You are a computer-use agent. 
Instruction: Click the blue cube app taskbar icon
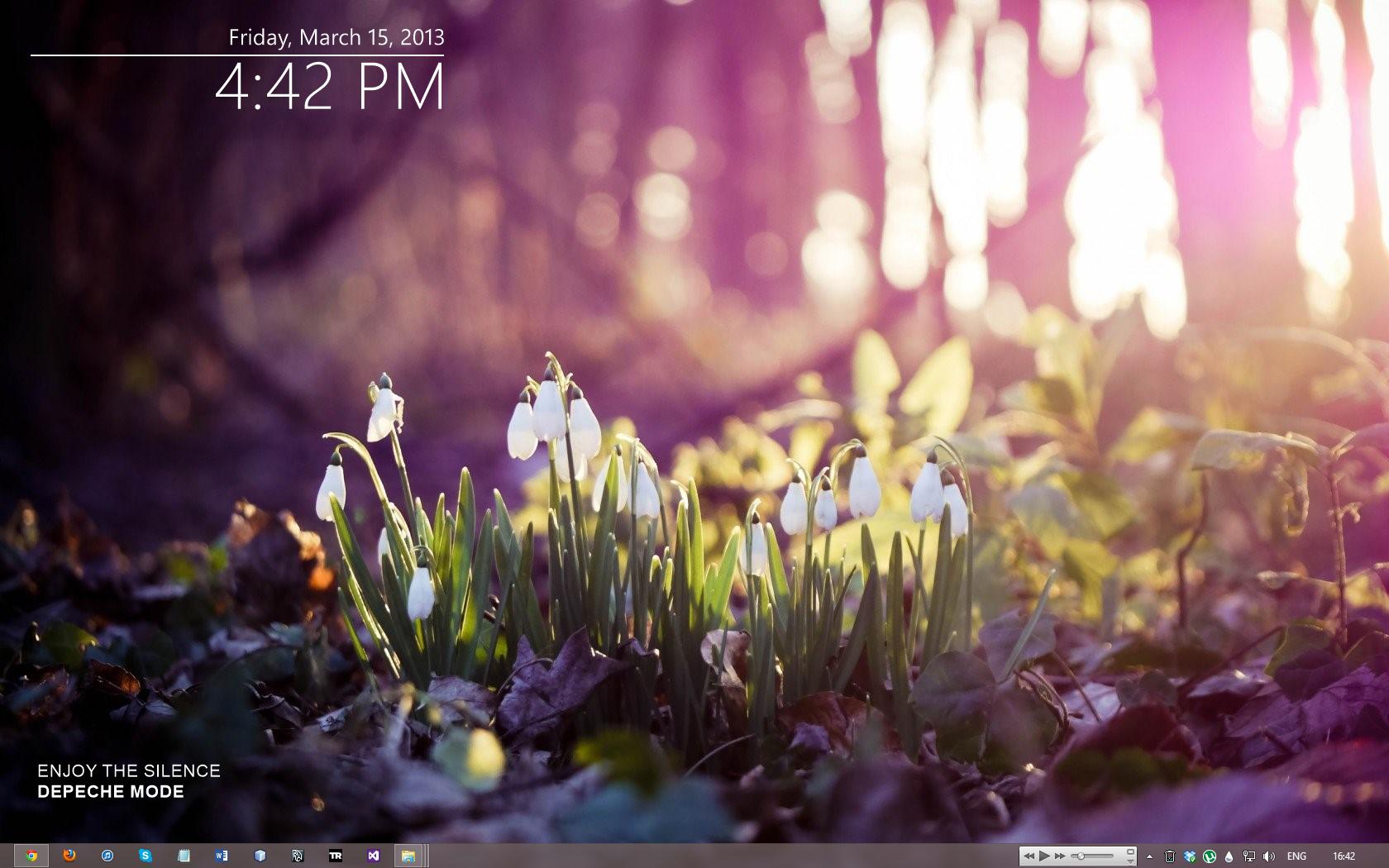[260, 856]
